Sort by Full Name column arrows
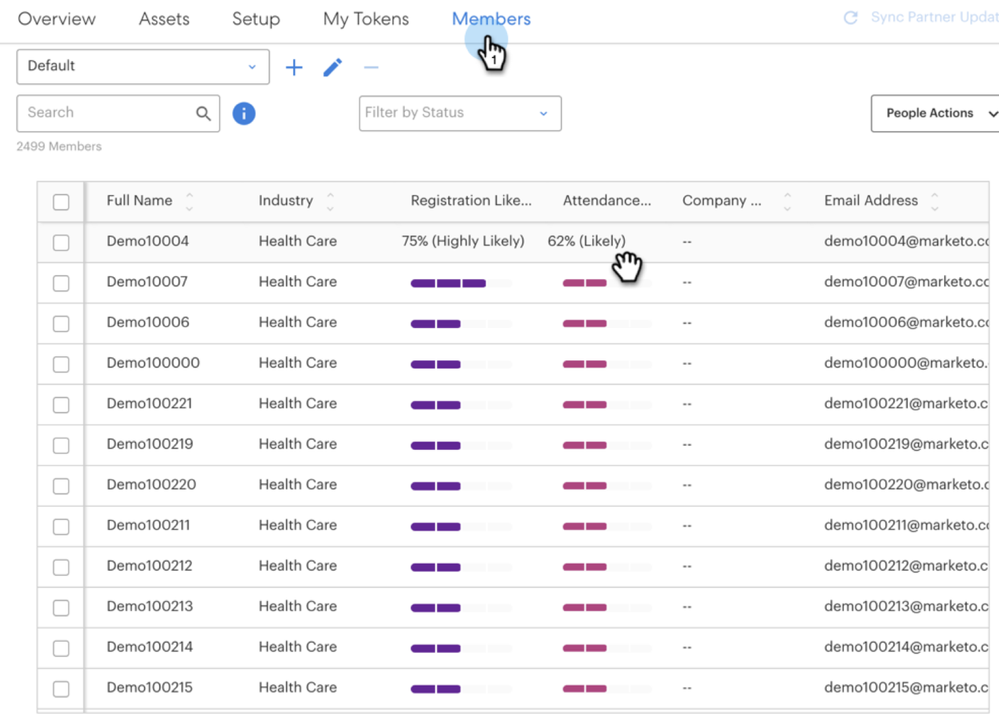 pos(190,201)
